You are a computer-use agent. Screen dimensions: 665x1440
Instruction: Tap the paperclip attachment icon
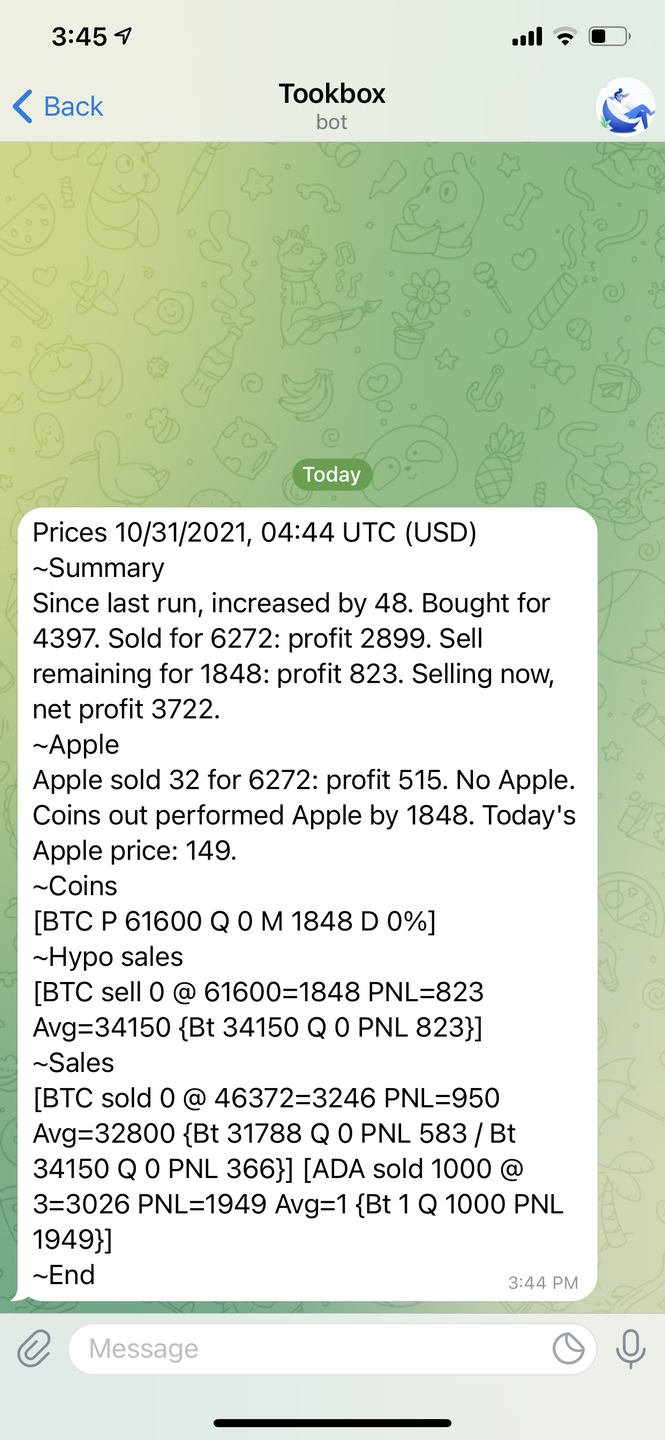point(34,1349)
